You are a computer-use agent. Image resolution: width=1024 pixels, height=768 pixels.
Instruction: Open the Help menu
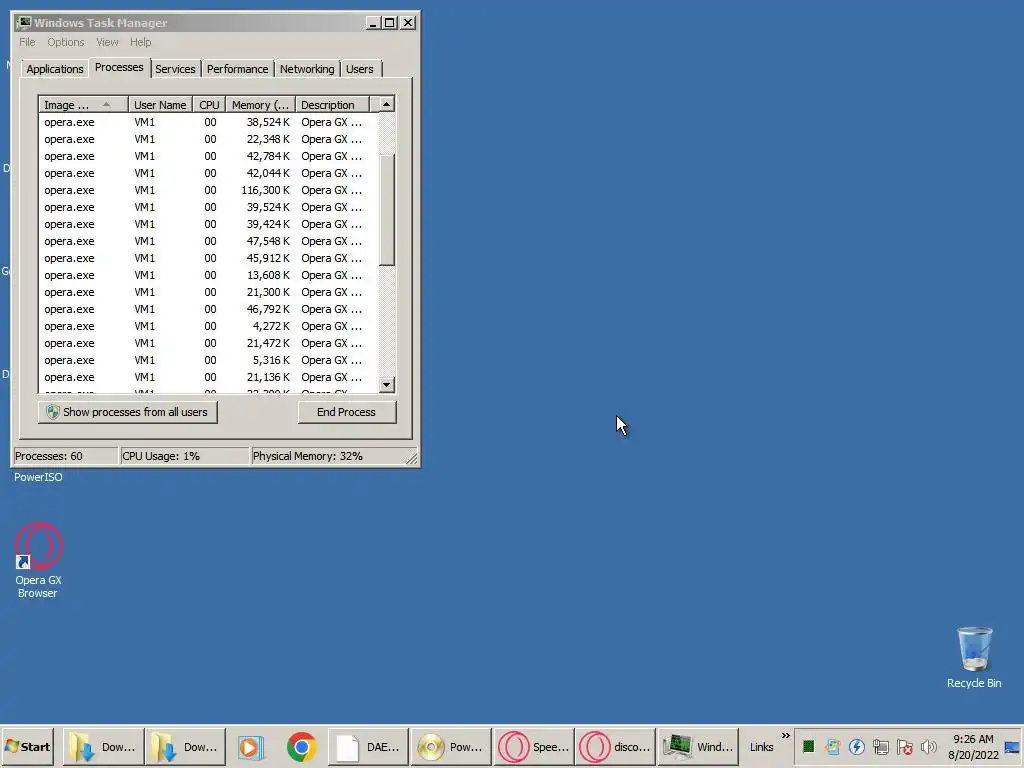(140, 42)
